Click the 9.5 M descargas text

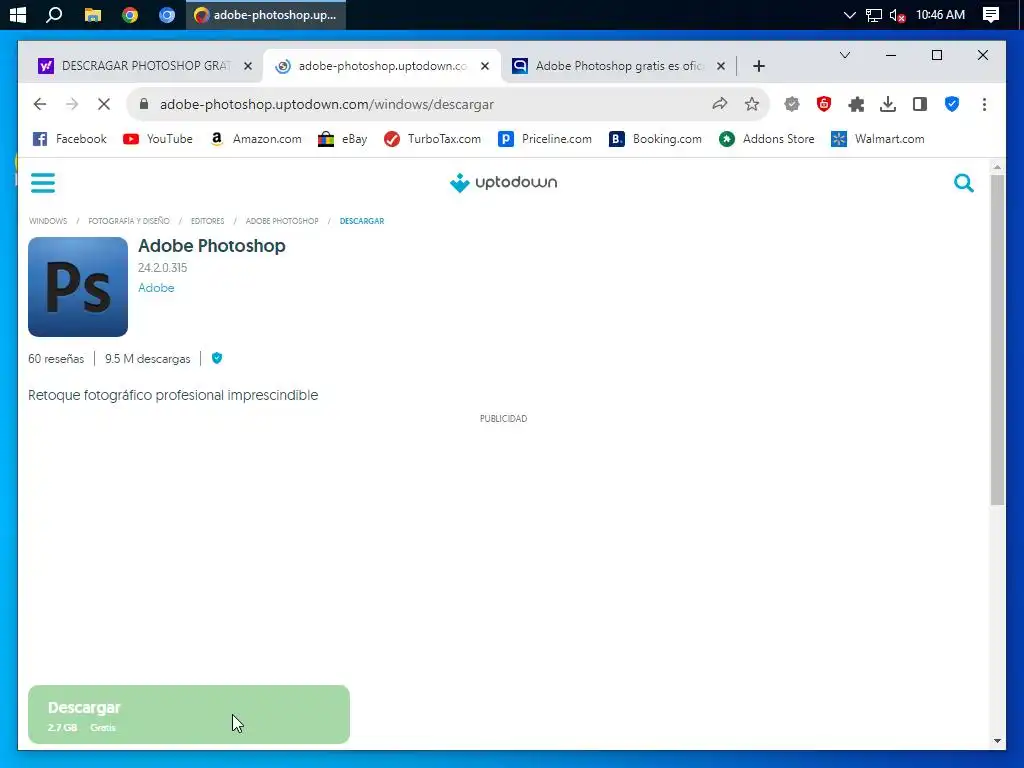[148, 359]
